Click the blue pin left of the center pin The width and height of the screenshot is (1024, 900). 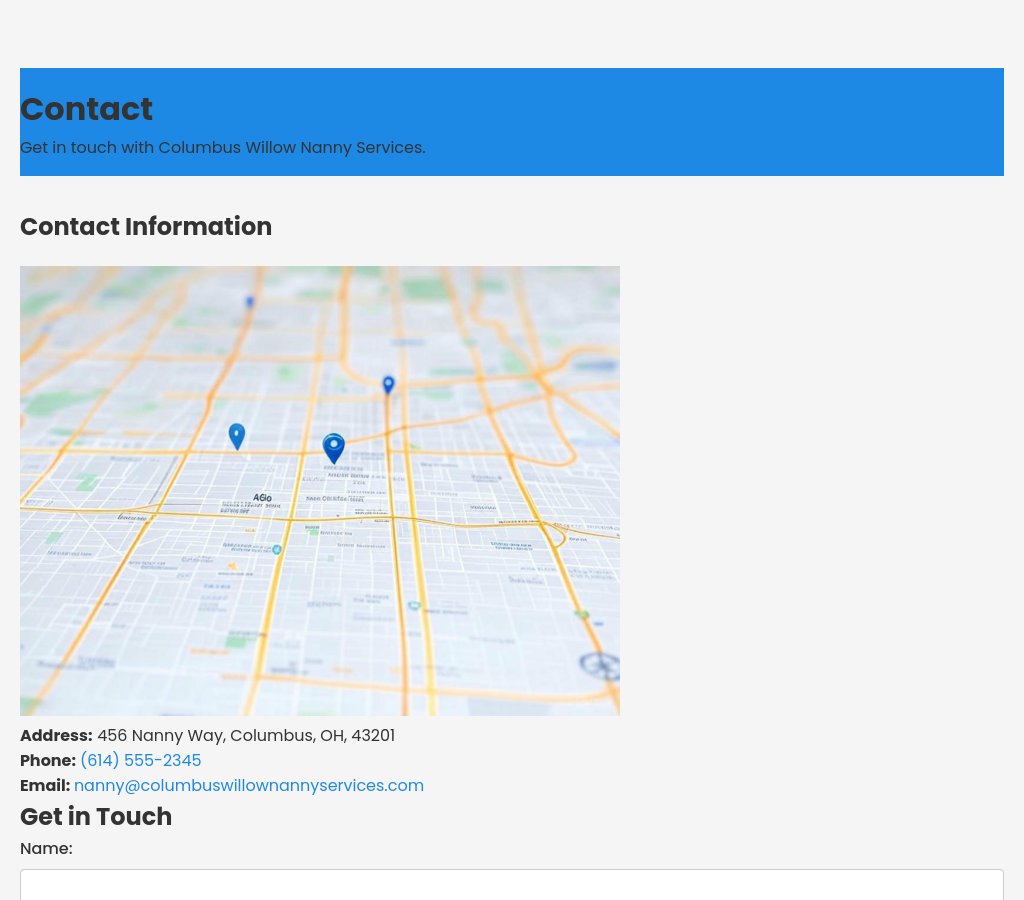click(237, 436)
